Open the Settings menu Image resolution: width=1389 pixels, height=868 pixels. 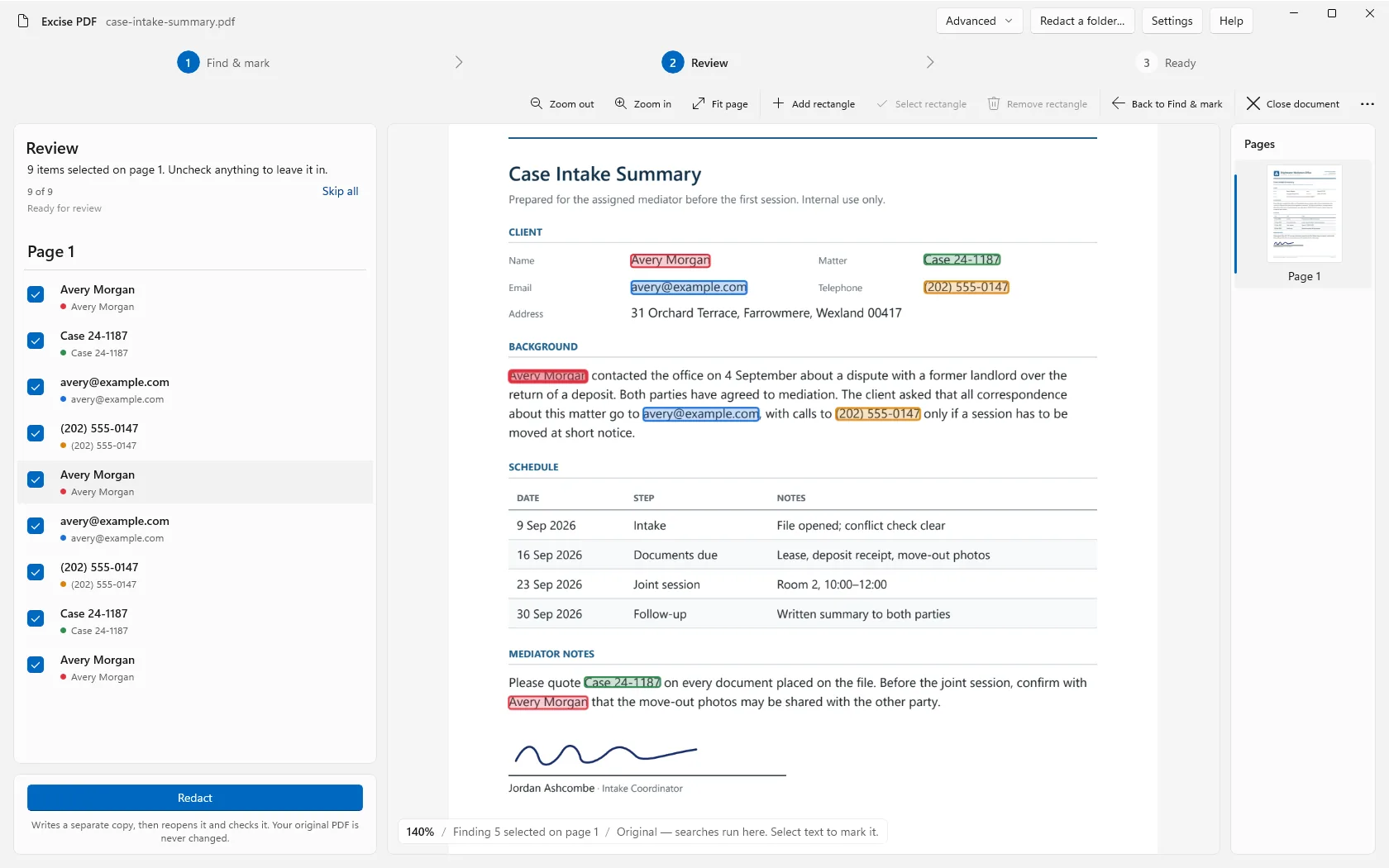(x=1172, y=21)
